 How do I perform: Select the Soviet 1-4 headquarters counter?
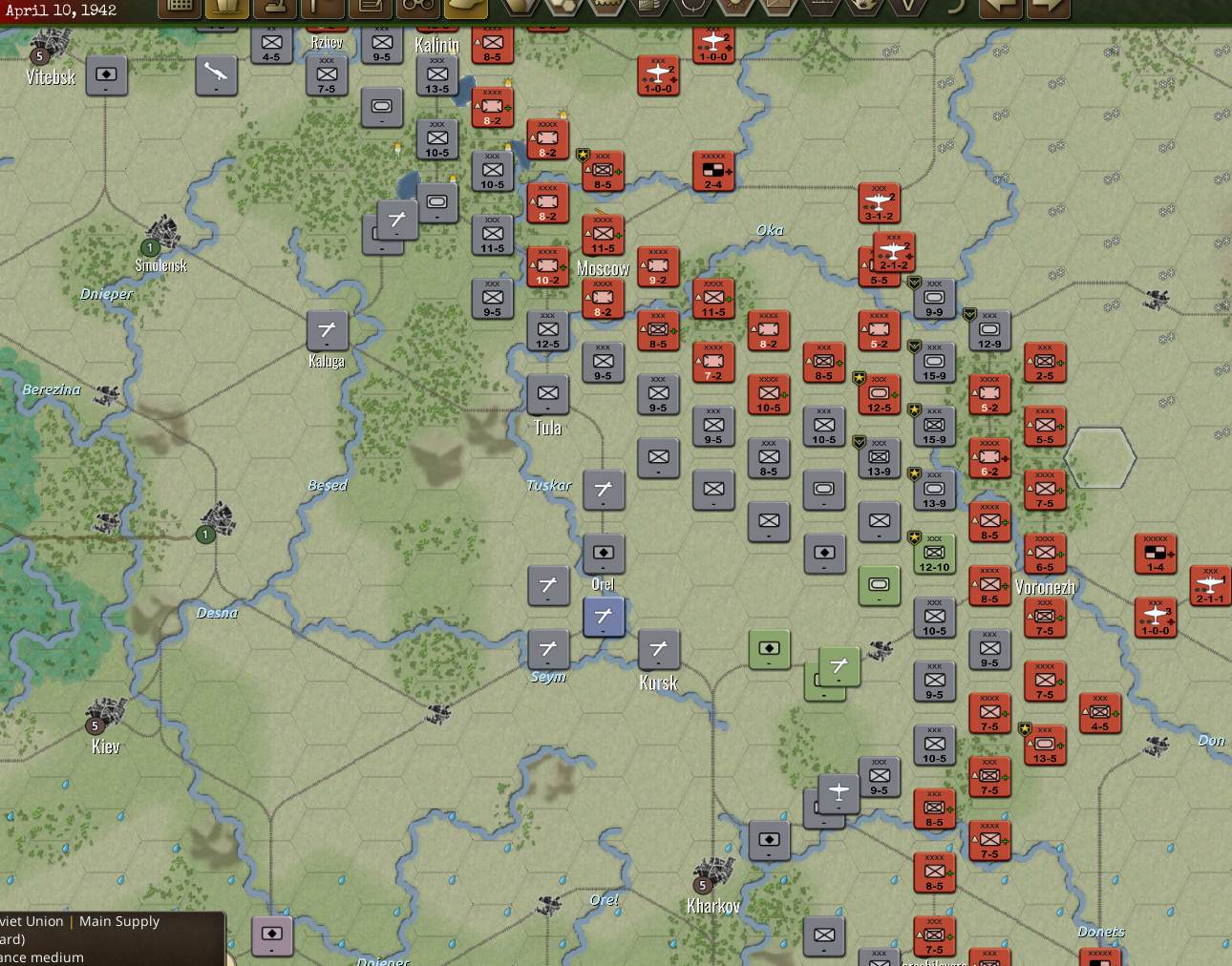coord(1156,554)
